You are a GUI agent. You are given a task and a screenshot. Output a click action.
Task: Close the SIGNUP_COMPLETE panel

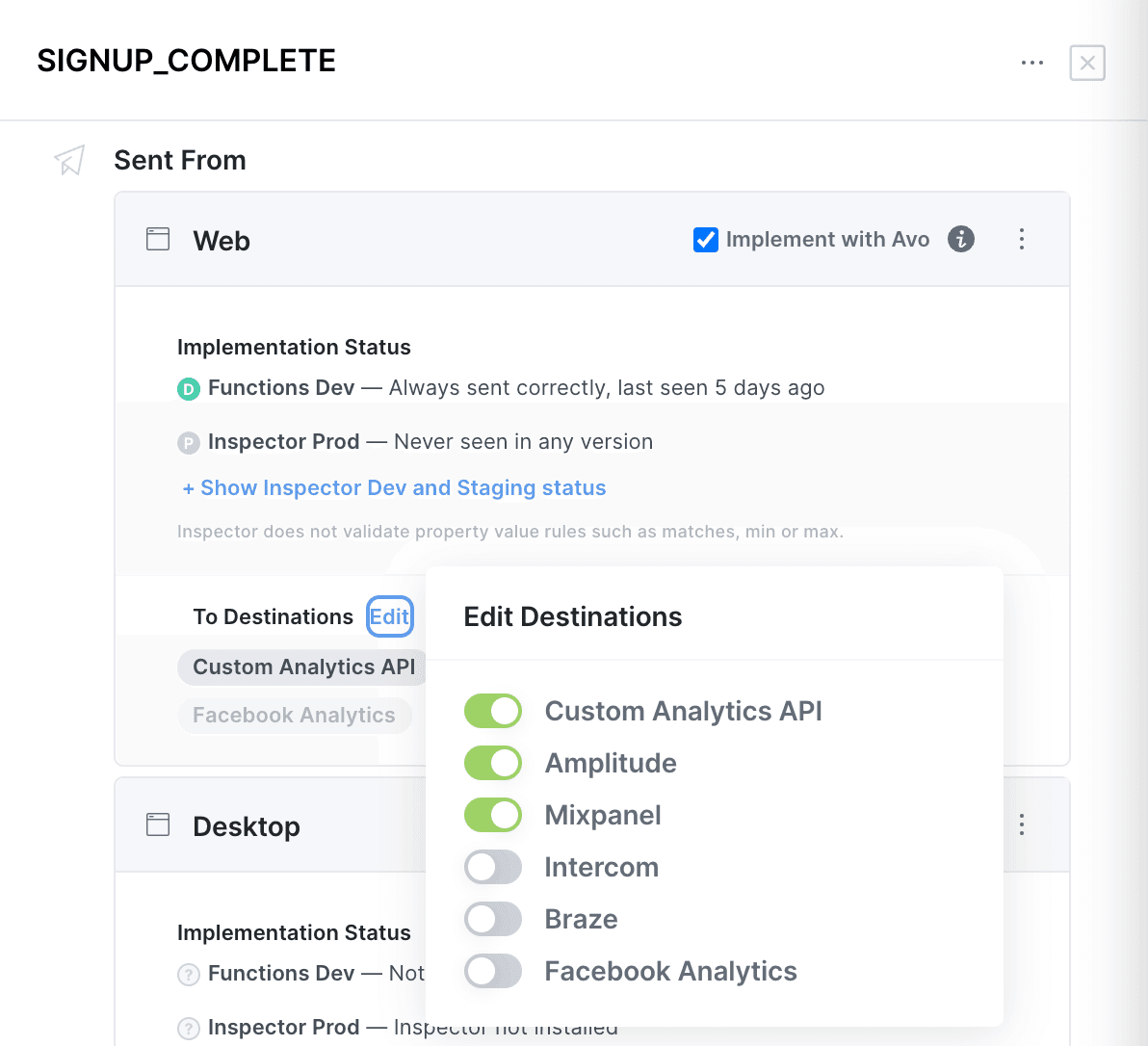[x=1087, y=63]
